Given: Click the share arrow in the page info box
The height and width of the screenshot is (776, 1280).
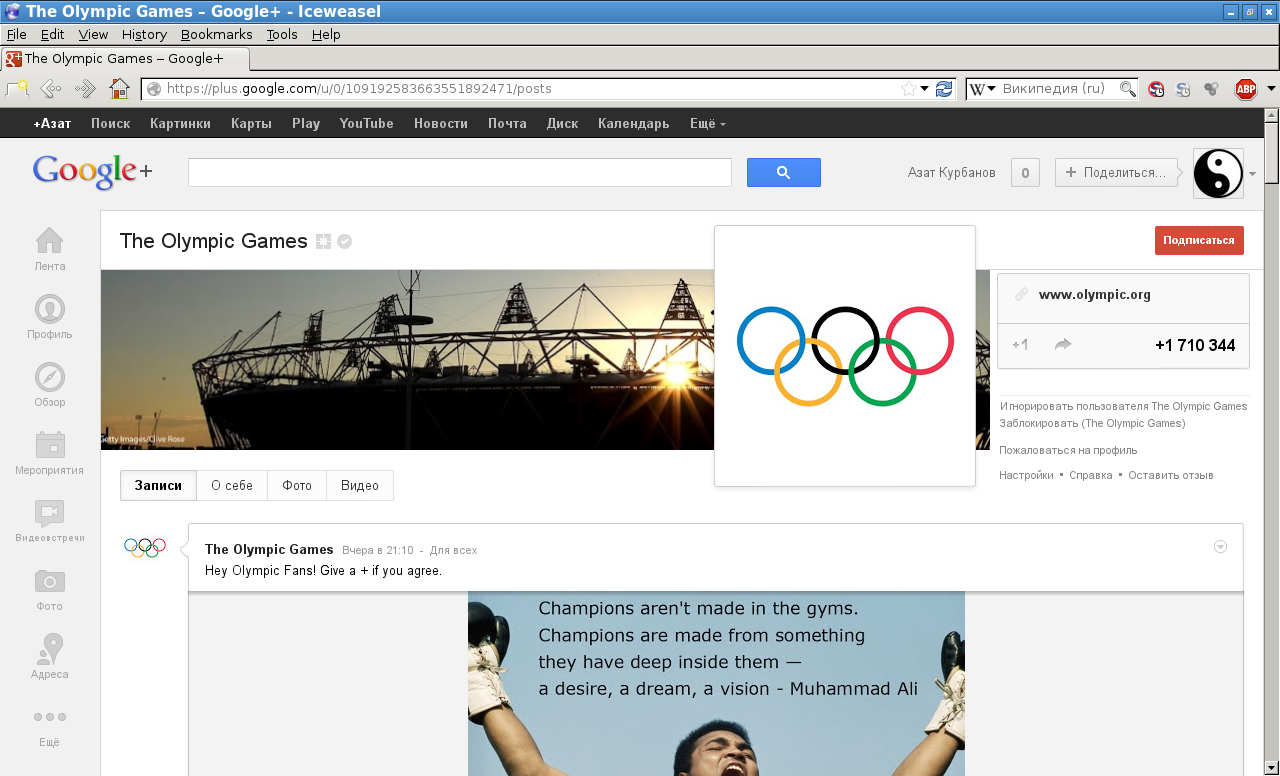Looking at the screenshot, I should click(1063, 345).
